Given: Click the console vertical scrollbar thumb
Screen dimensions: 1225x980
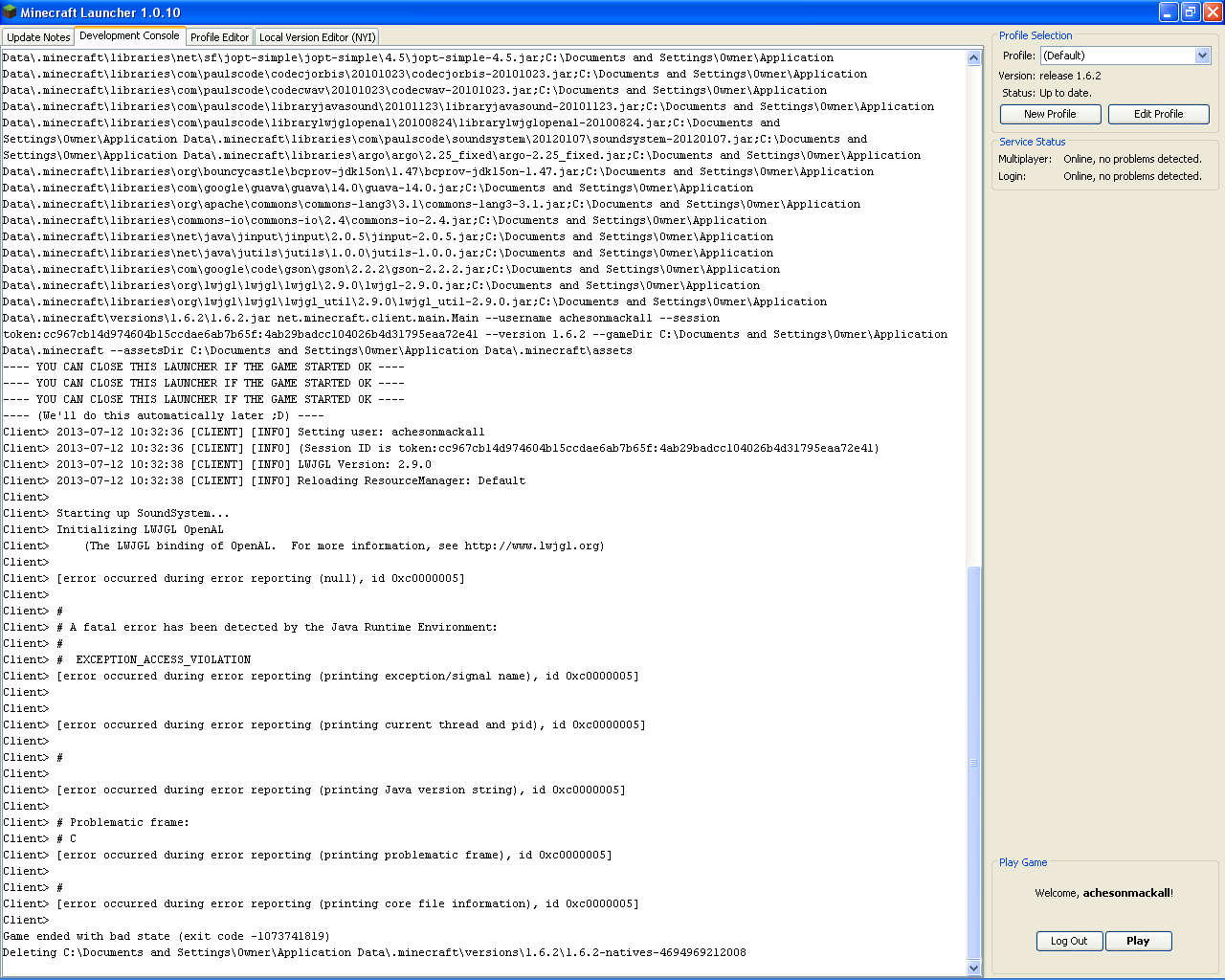Looking at the screenshot, I should 974,762.
